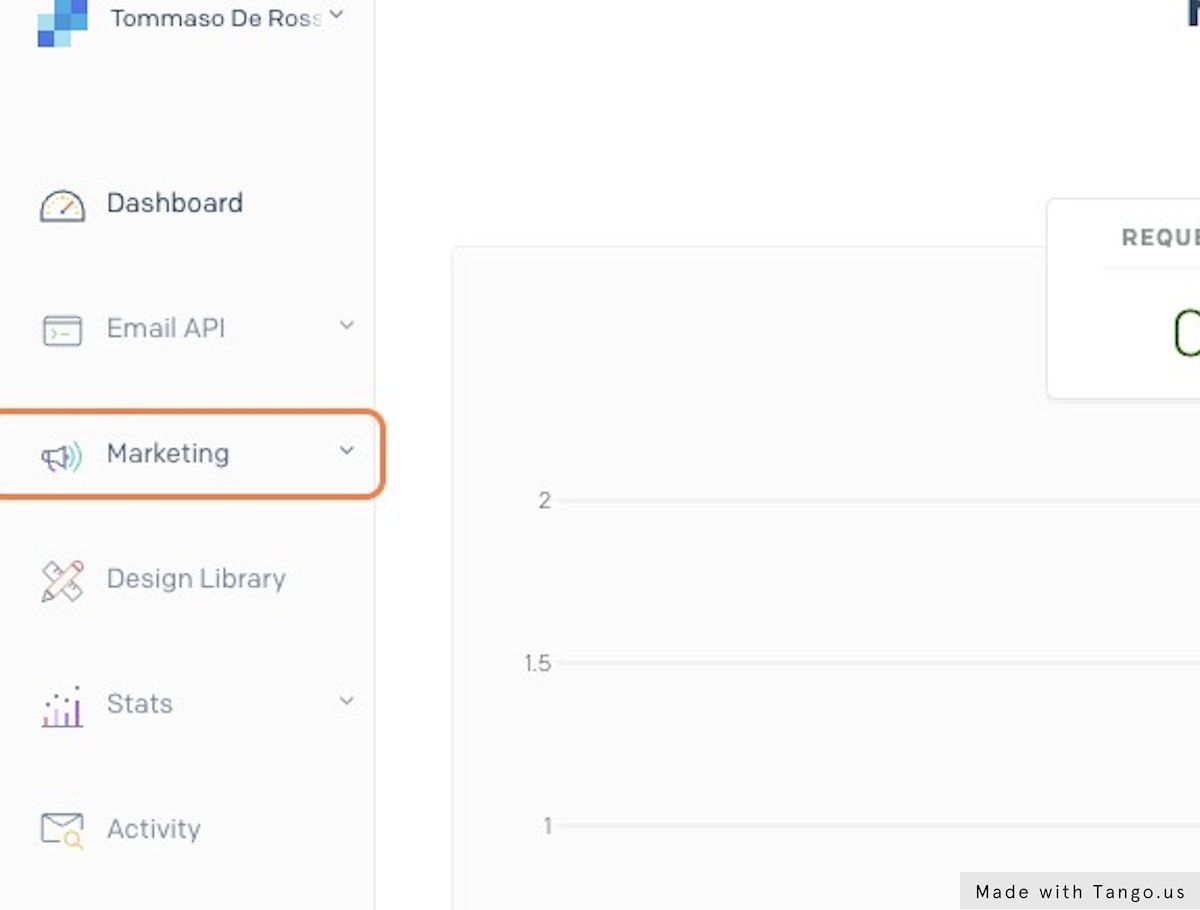
Task: Click the Dashboard gauge icon
Action: [62, 205]
